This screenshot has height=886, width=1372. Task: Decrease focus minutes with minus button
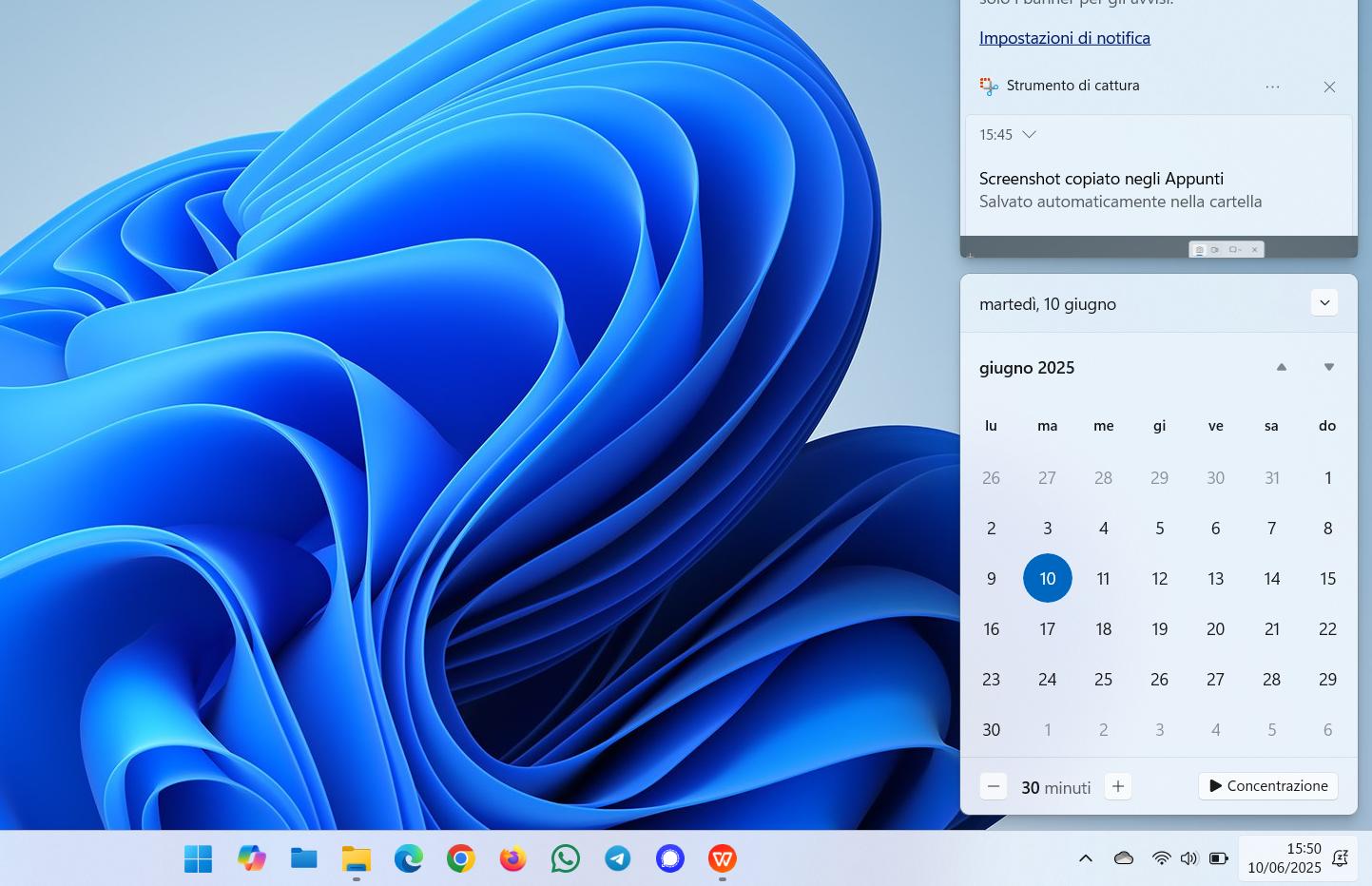tap(994, 787)
